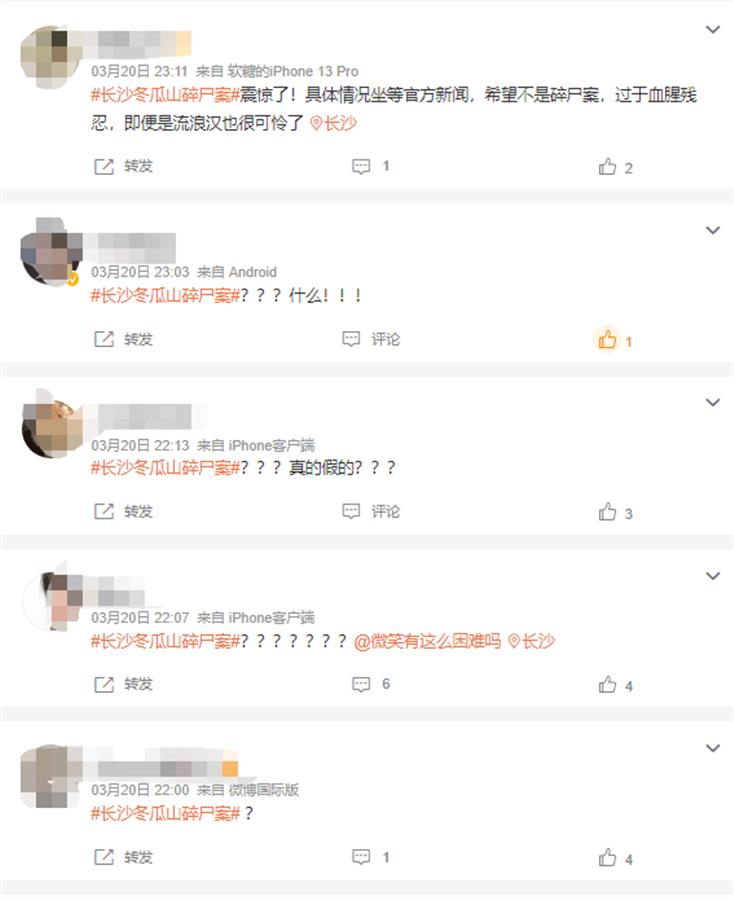Open 评论 on the 23:03 Android post
Image resolution: width=734 pixels, height=900 pixels.
pyautogui.click(x=371, y=339)
